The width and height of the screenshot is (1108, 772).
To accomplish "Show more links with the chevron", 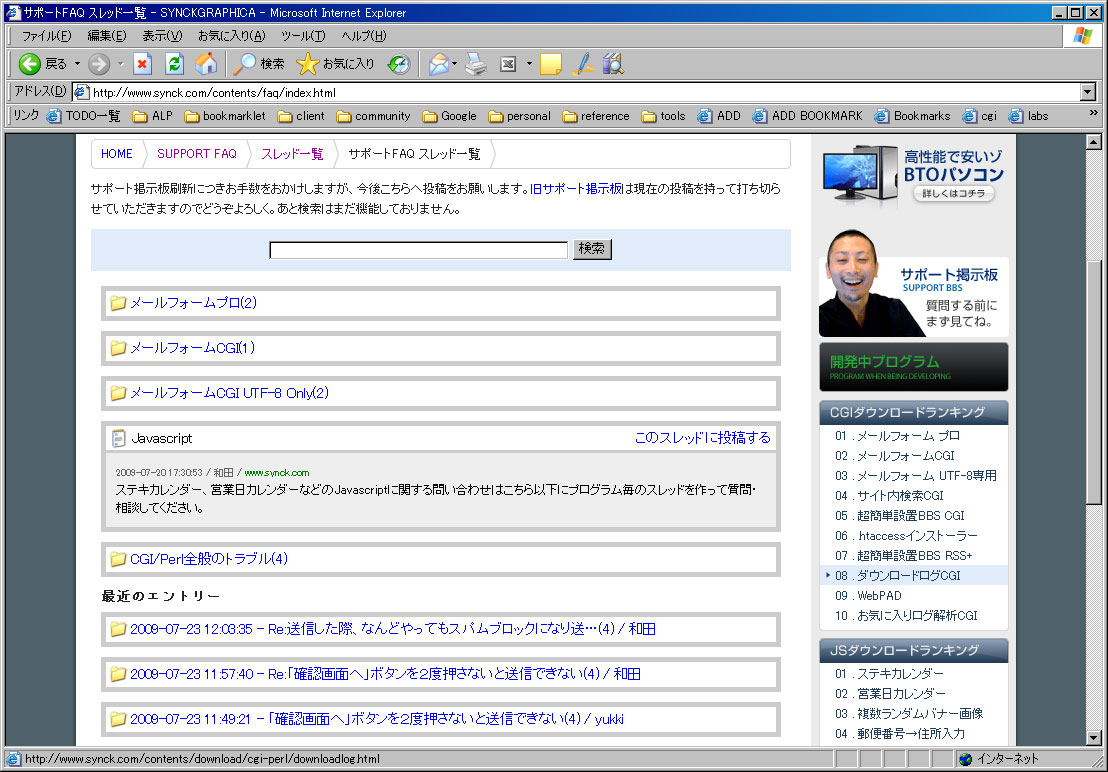I will pyautogui.click(x=1093, y=113).
